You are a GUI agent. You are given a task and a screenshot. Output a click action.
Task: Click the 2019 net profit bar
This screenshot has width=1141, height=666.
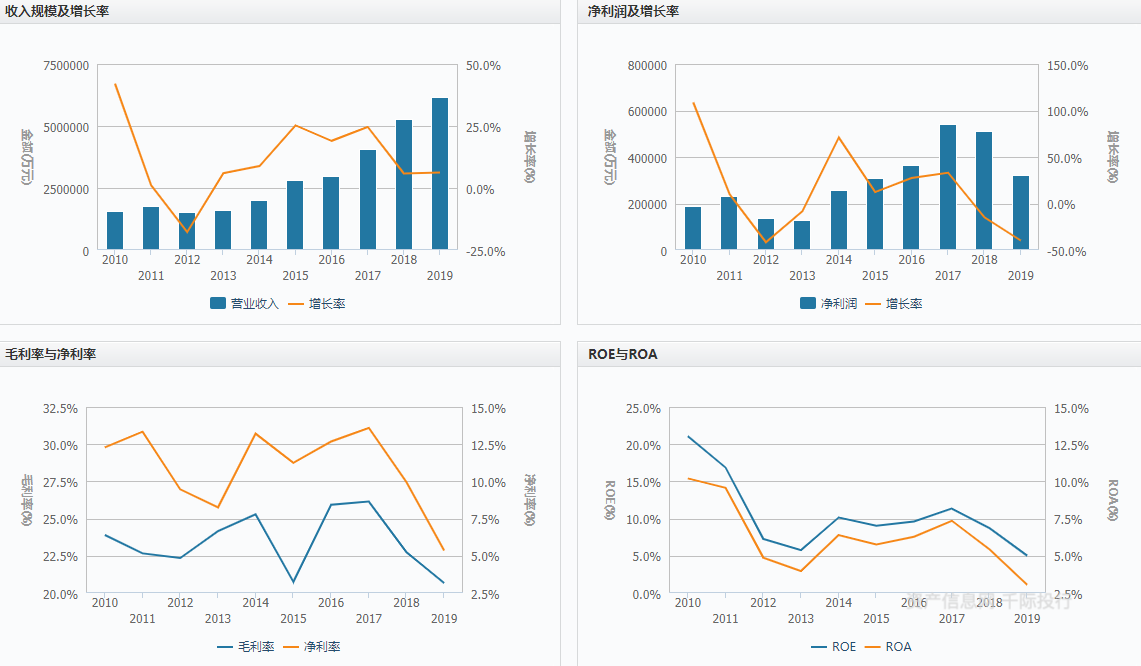[1020, 213]
